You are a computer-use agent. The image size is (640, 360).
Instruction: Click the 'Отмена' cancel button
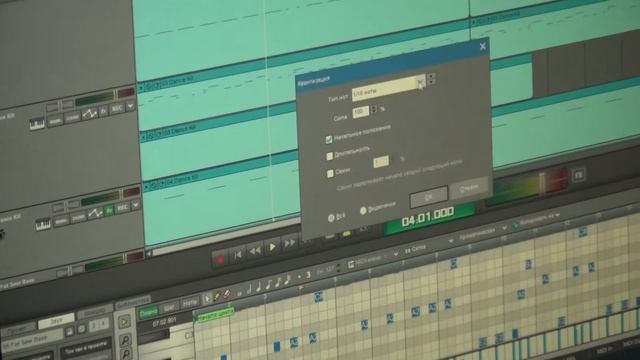coord(469,187)
